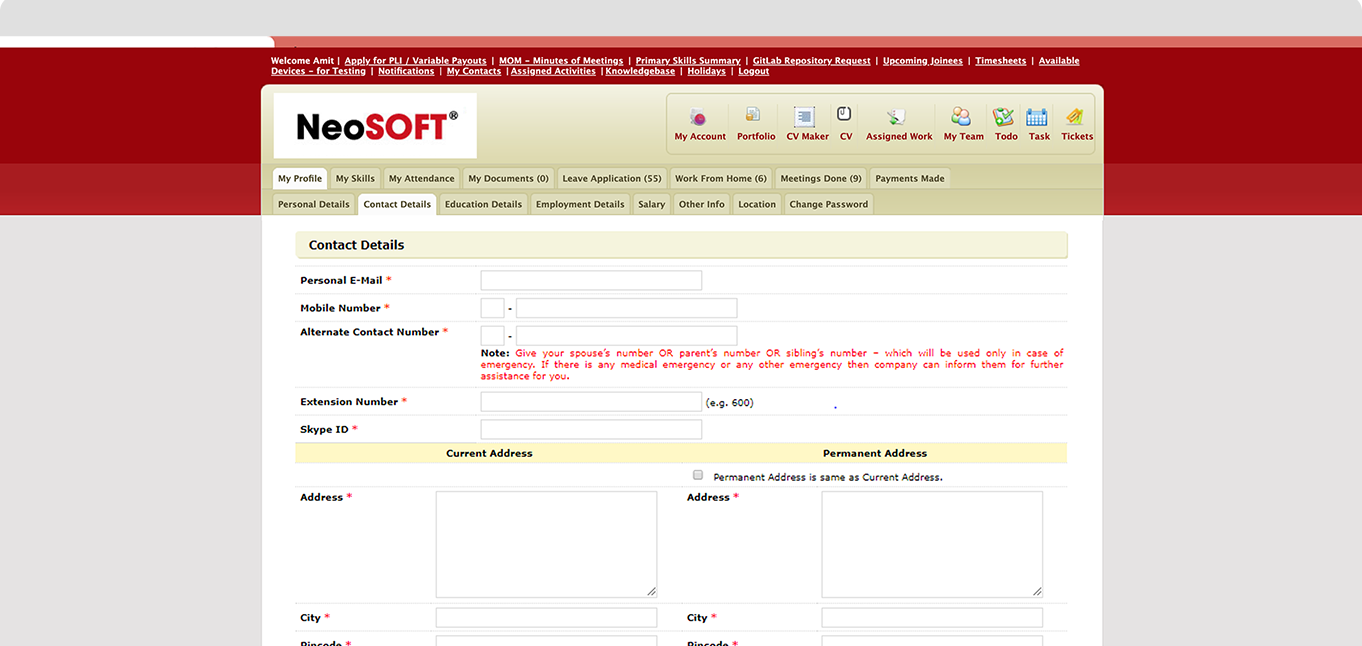Focus the Current Address City field
The image size is (1362, 646).
pos(546,618)
